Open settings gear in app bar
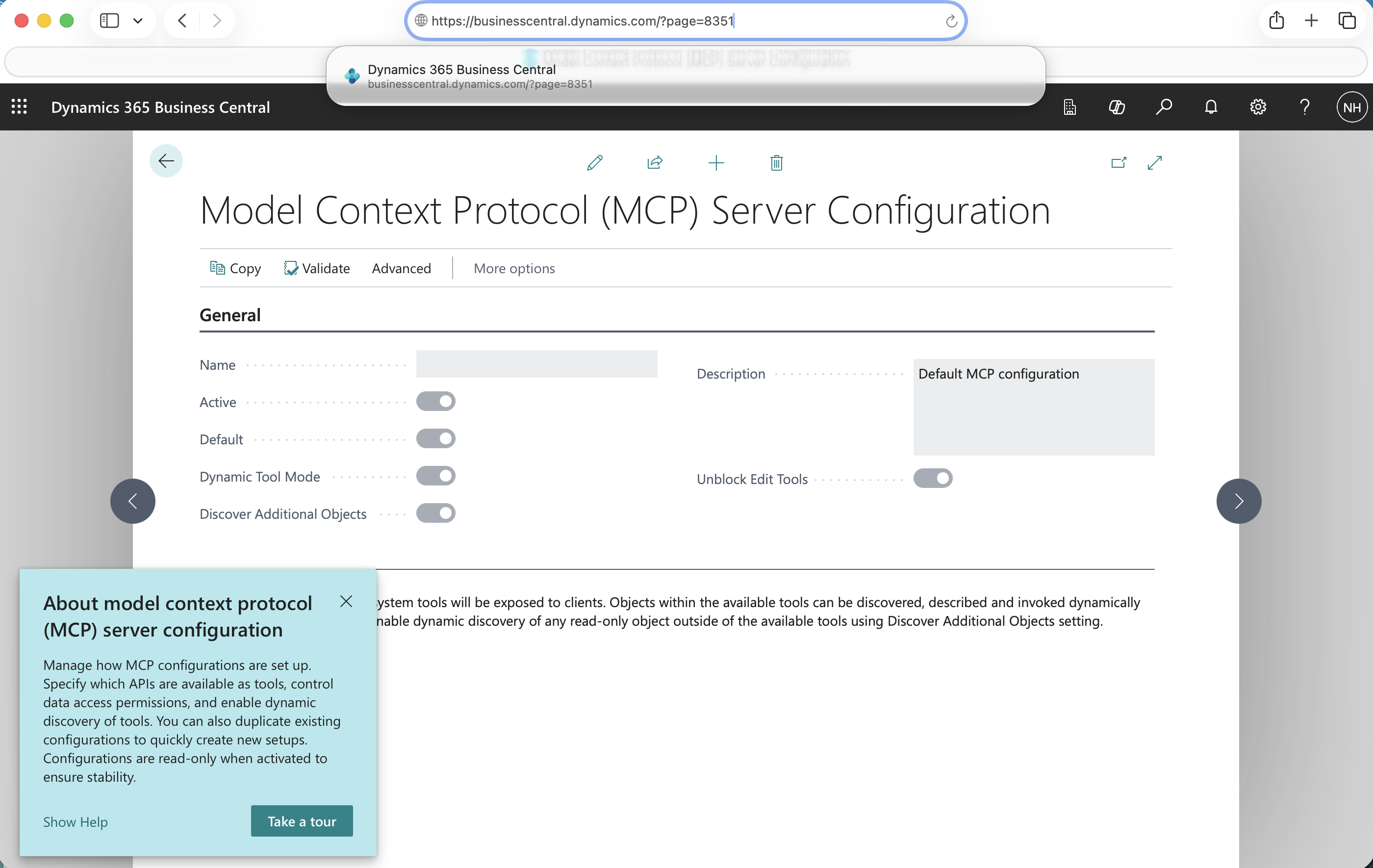Viewport: 1373px width, 868px height. (1258, 107)
